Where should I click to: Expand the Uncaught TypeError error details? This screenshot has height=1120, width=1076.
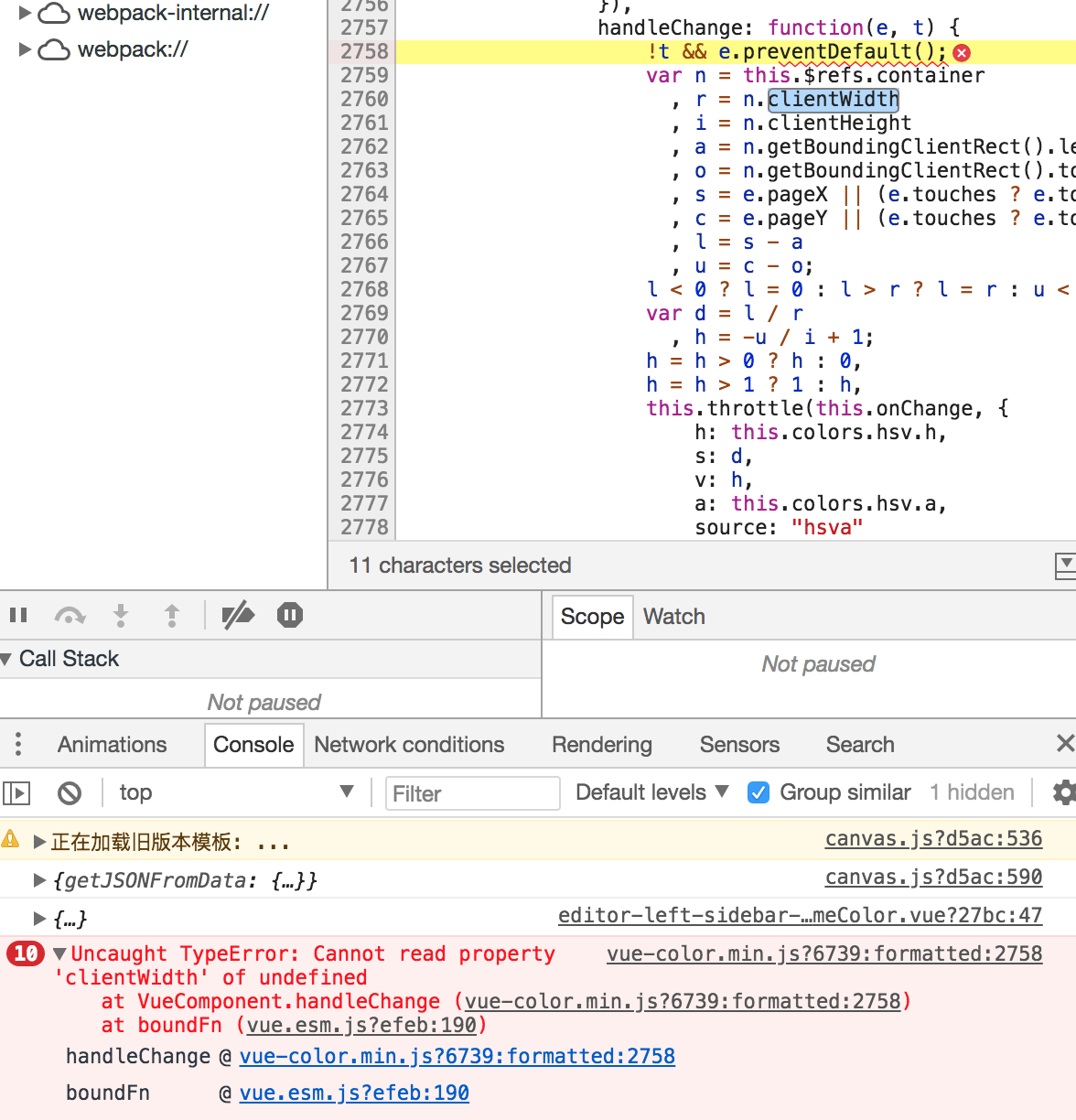[58, 953]
